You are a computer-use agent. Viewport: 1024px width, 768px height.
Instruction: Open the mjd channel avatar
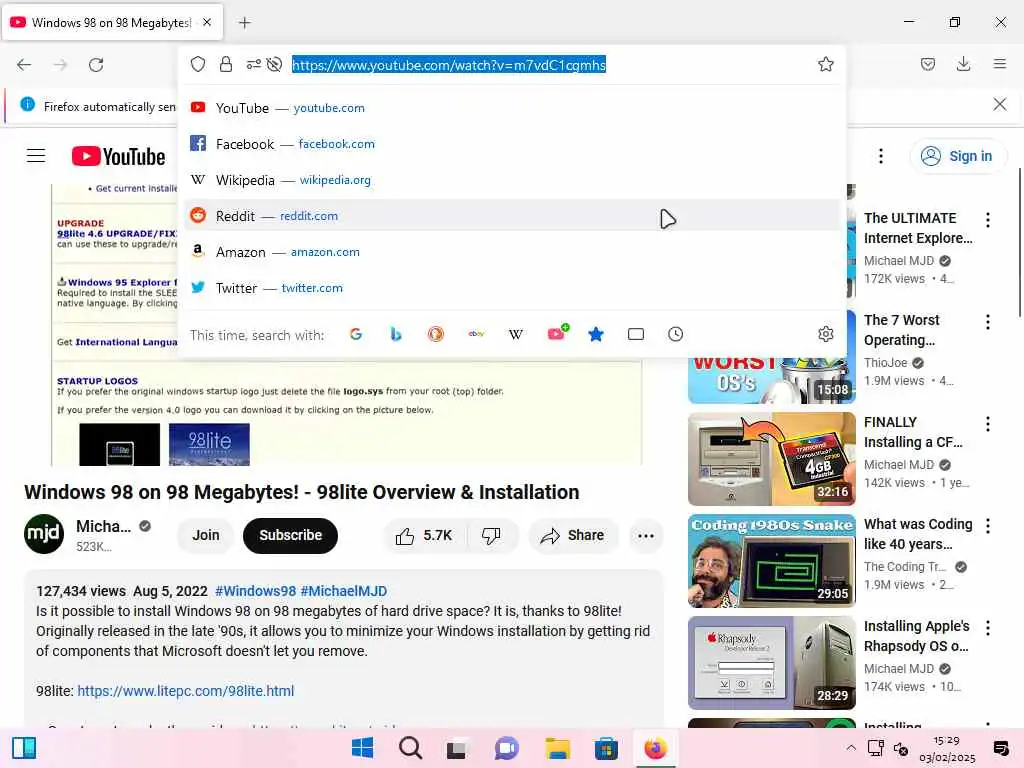point(44,534)
